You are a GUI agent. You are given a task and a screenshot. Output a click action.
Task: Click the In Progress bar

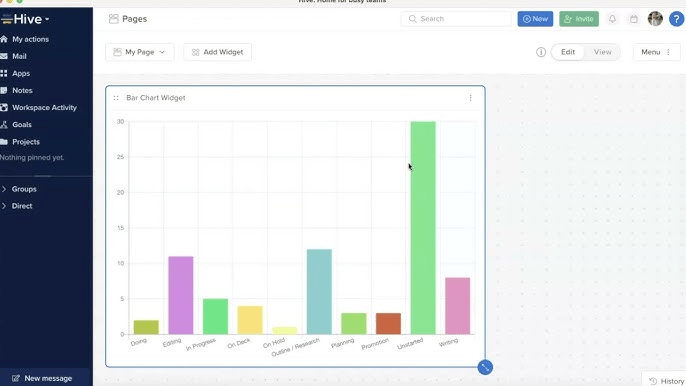click(x=215, y=316)
